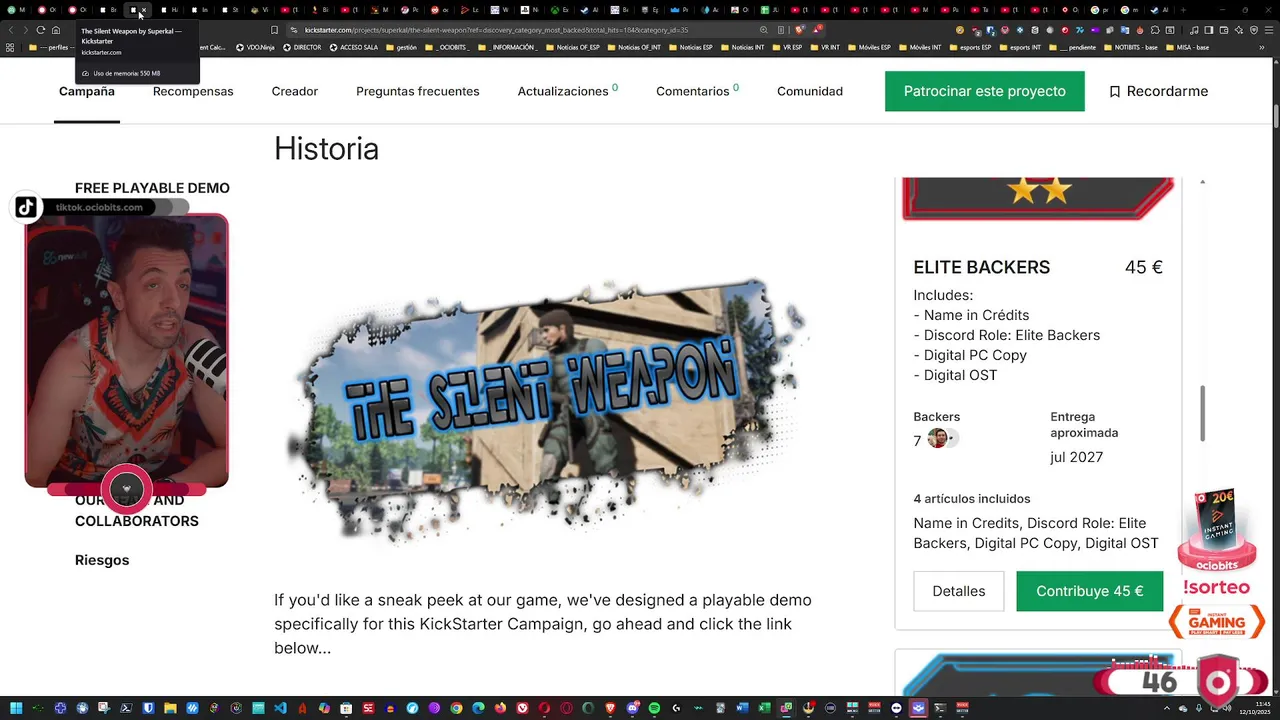Click the rewards panel scrollbar
The image size is (1280, 720).
coord(1202,412)
